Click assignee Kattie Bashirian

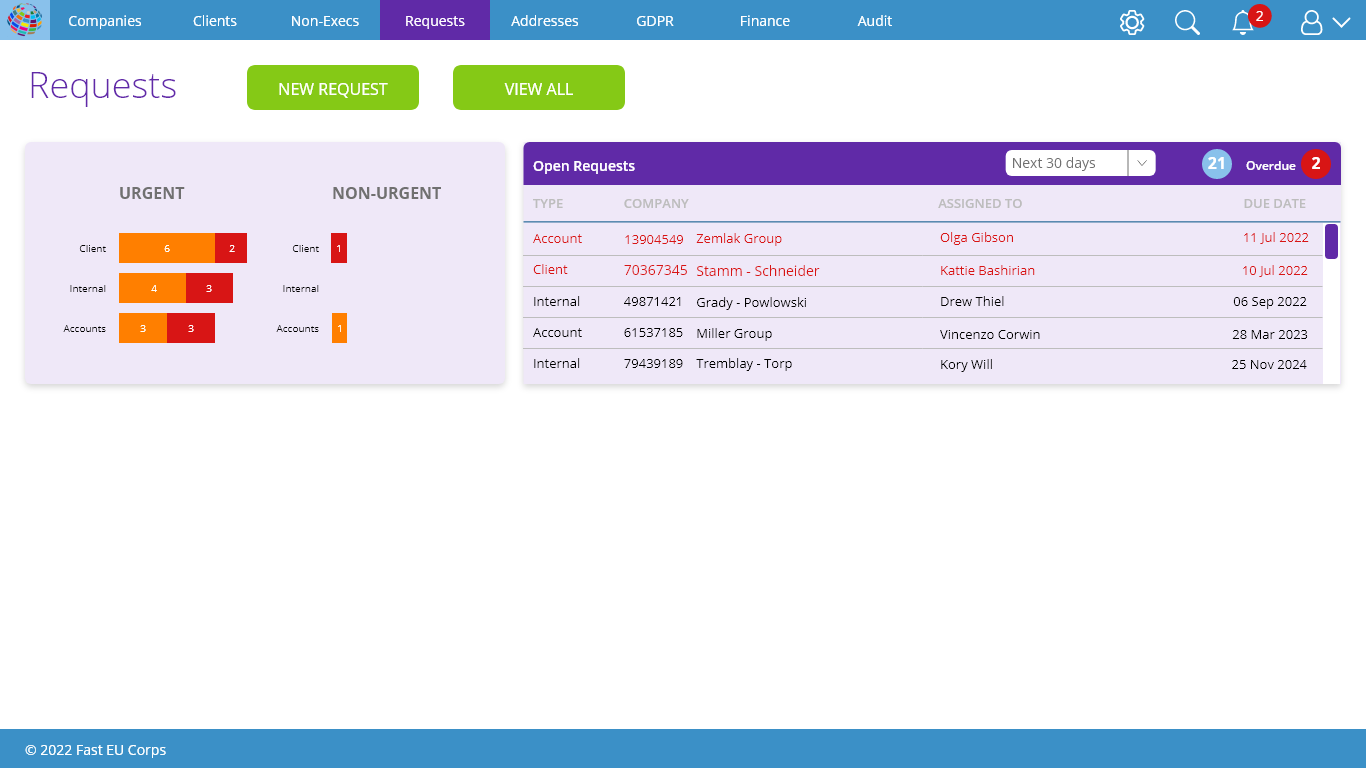coord(987,271)
